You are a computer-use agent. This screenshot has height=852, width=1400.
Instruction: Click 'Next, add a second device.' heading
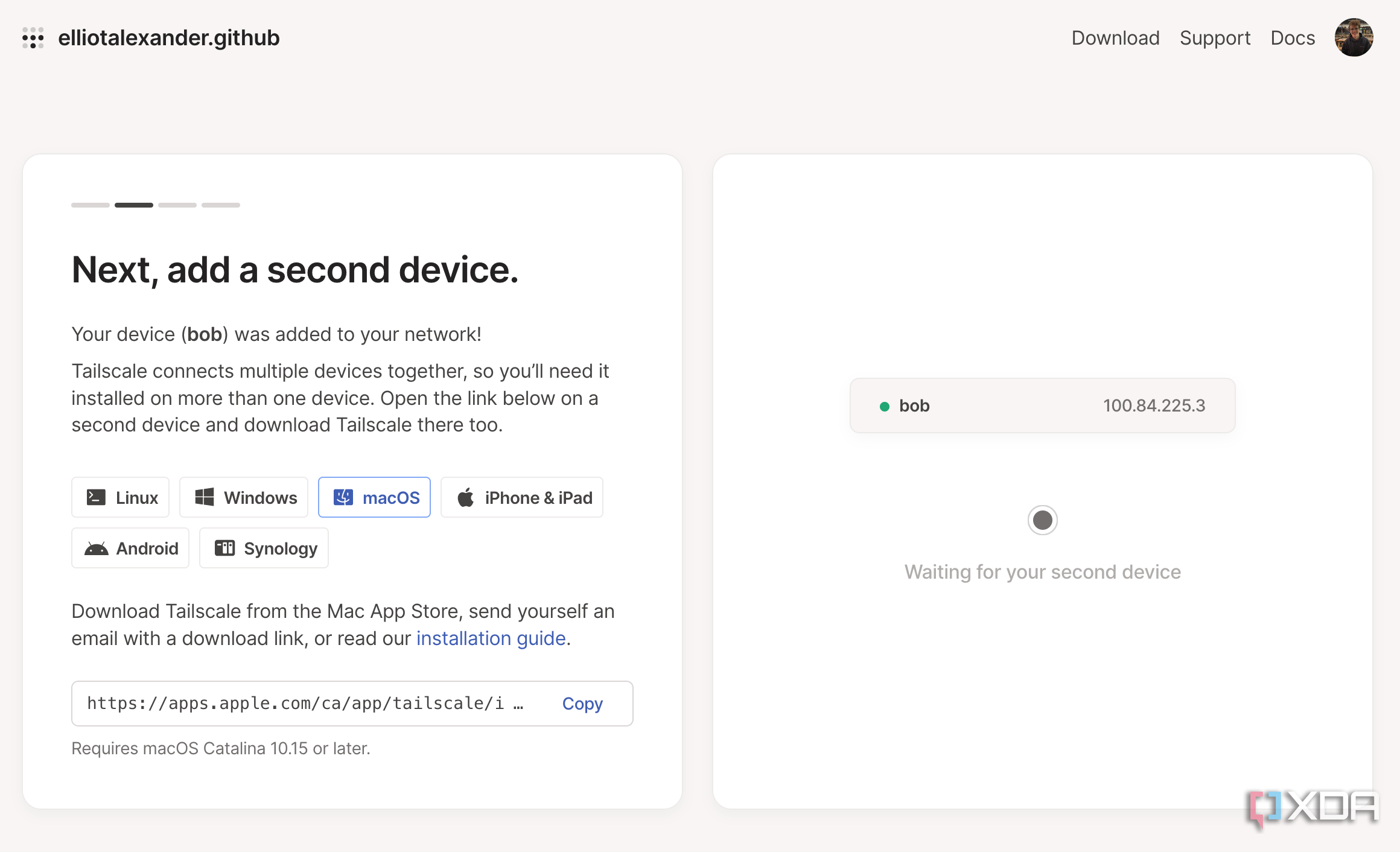tap(295, 270)
